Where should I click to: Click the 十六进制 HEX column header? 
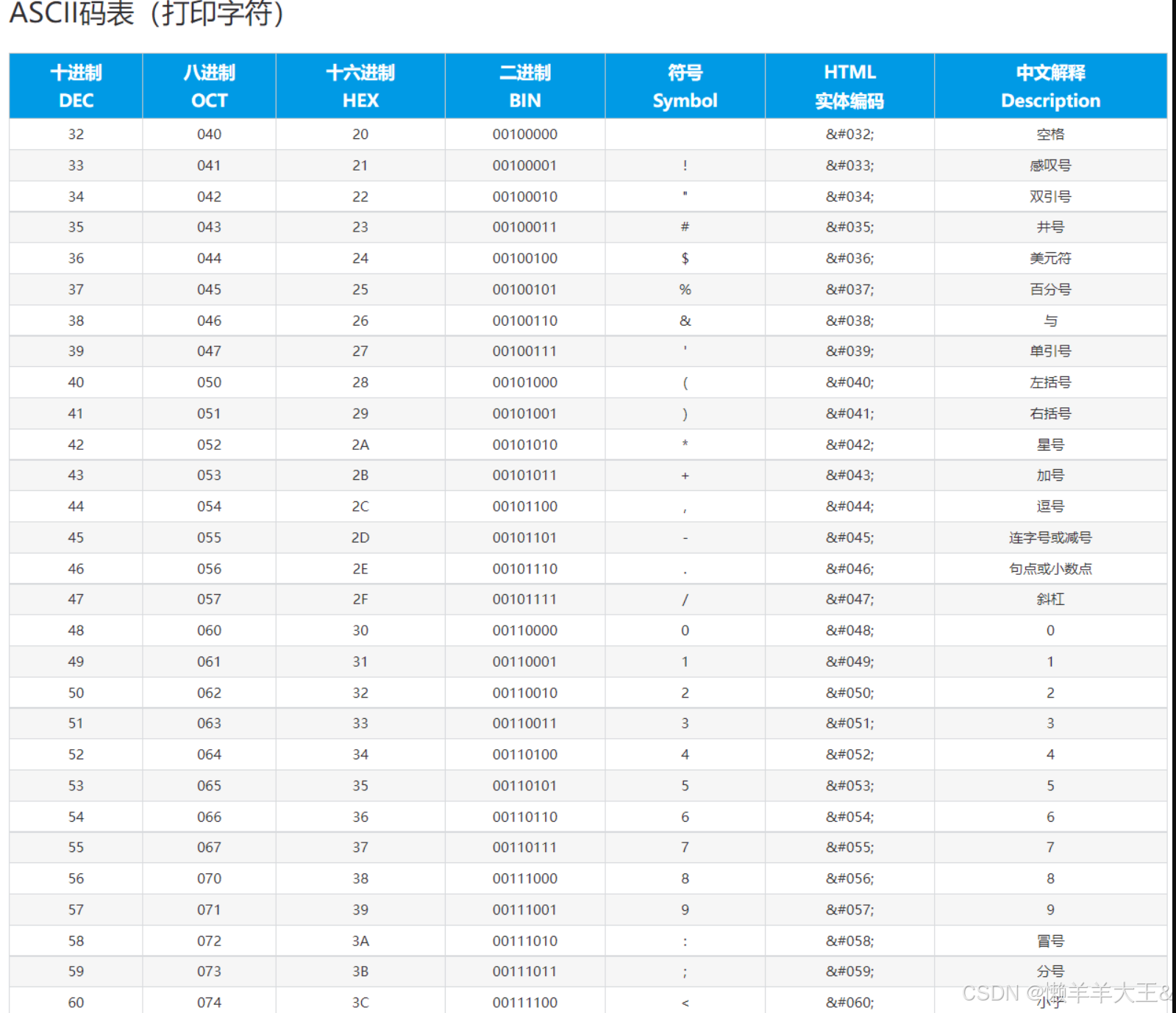(360, 86)
